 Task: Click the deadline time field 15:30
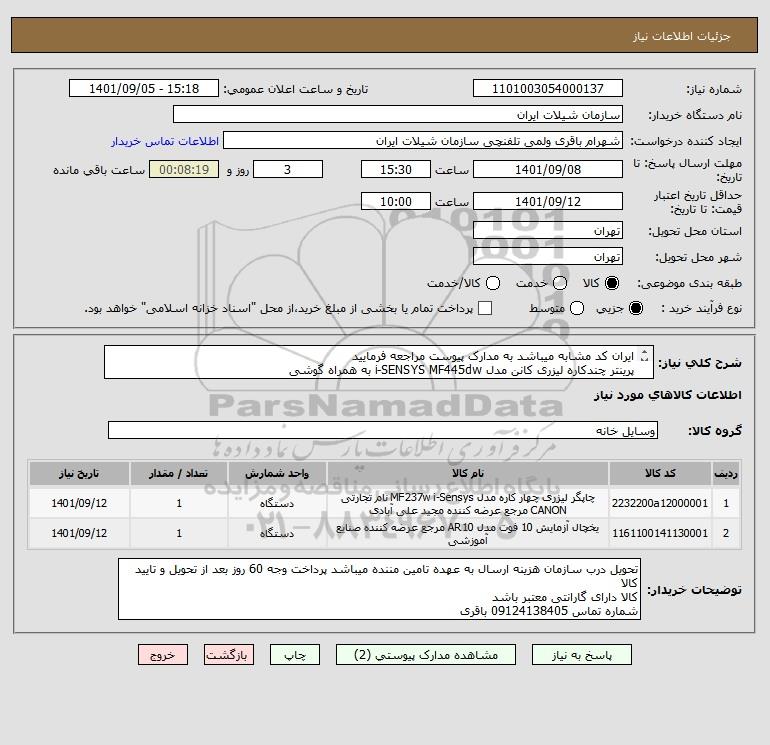coord(396,169)
